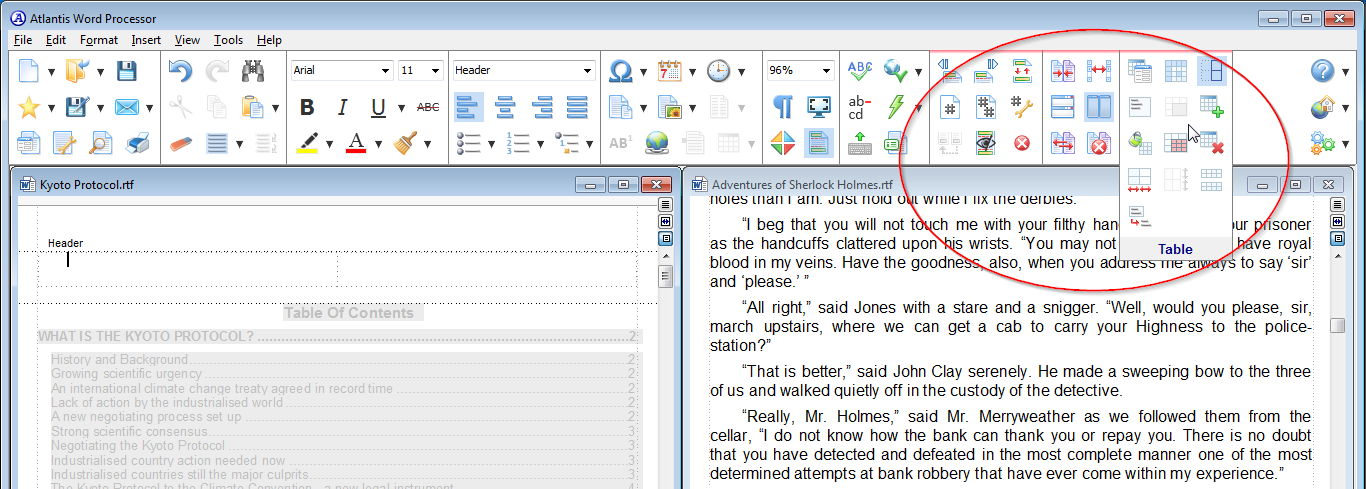
Task: Click the Save floppy disk icon
Action: [127, 71]
